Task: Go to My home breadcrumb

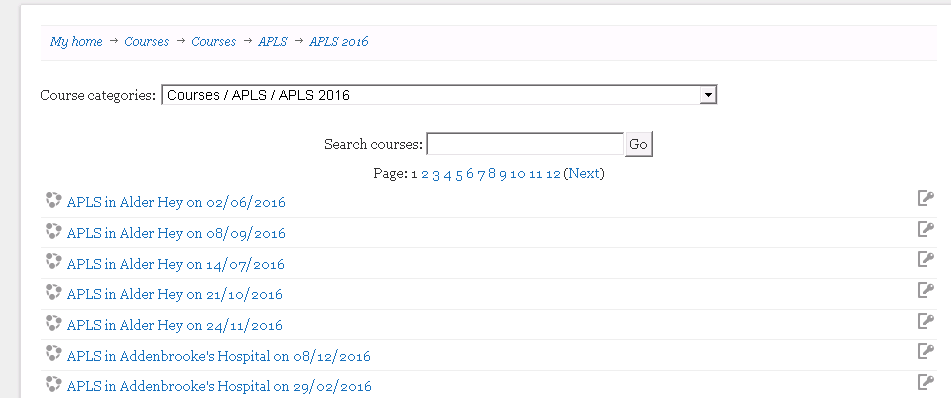Action: (x=76, y=41)
